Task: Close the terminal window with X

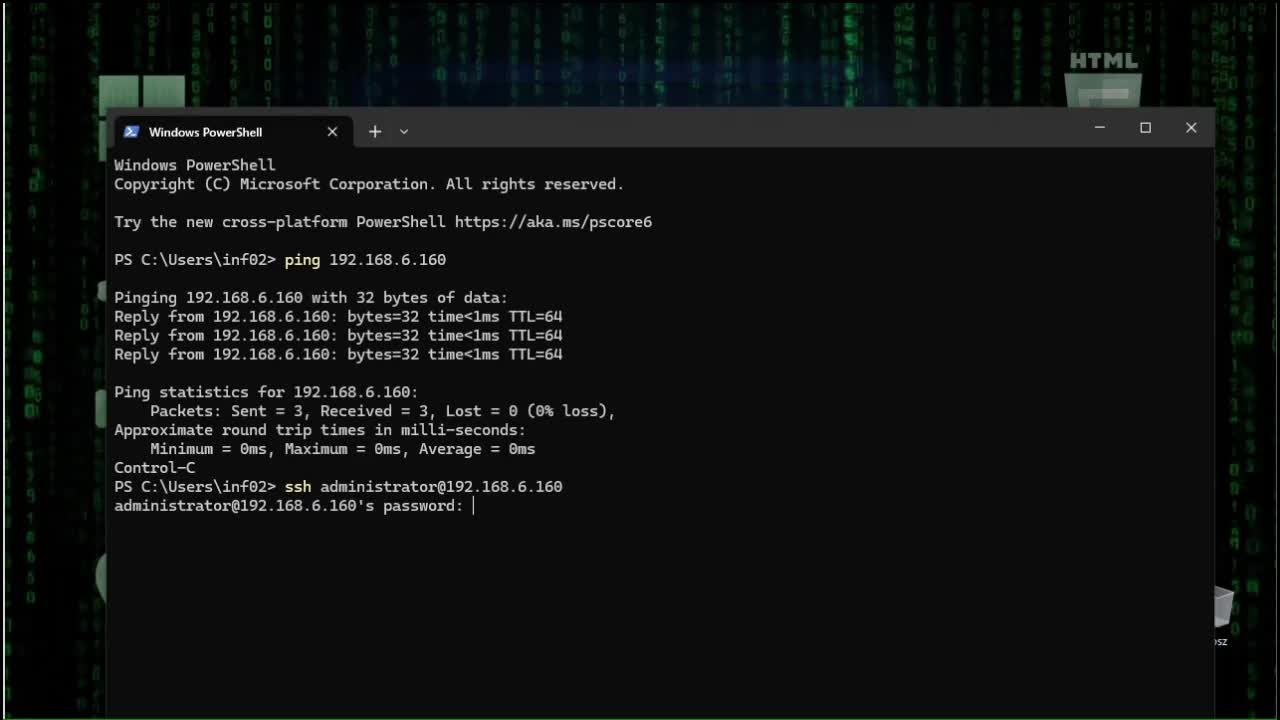Action: 1191,128
